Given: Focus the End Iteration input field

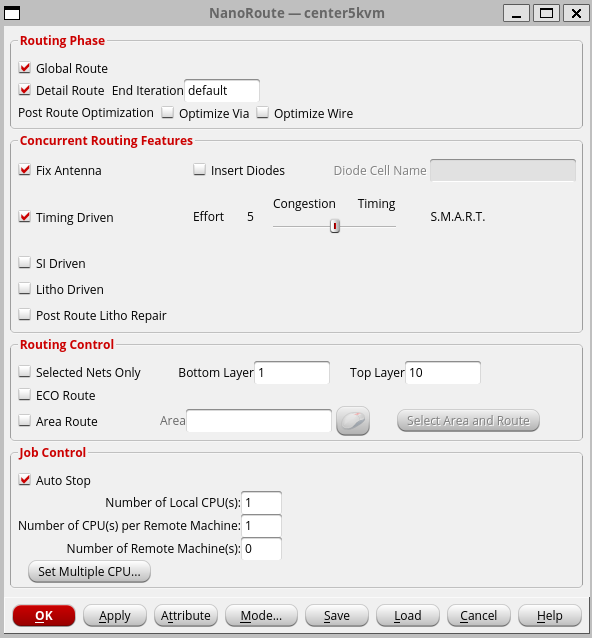Looking at the screenshot, I should click(x=222, y=90).
